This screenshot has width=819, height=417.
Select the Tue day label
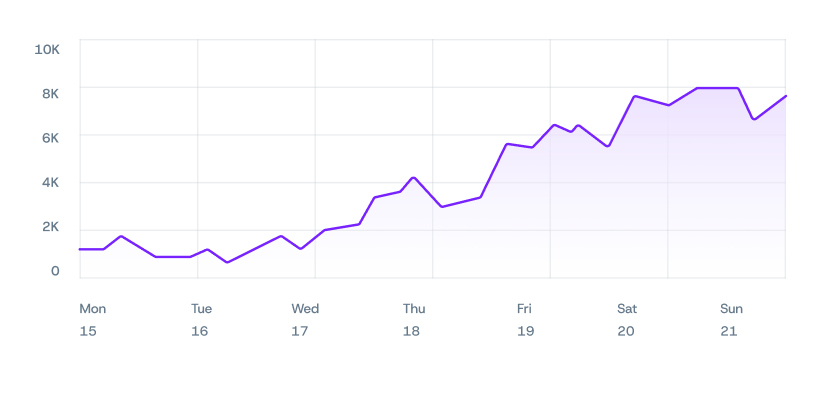click(201, 309)
